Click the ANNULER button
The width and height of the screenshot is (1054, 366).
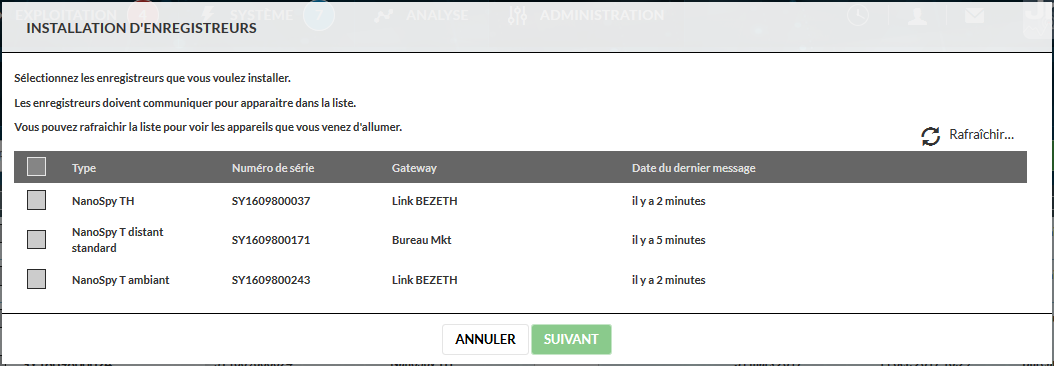click(x=485, y=340)
